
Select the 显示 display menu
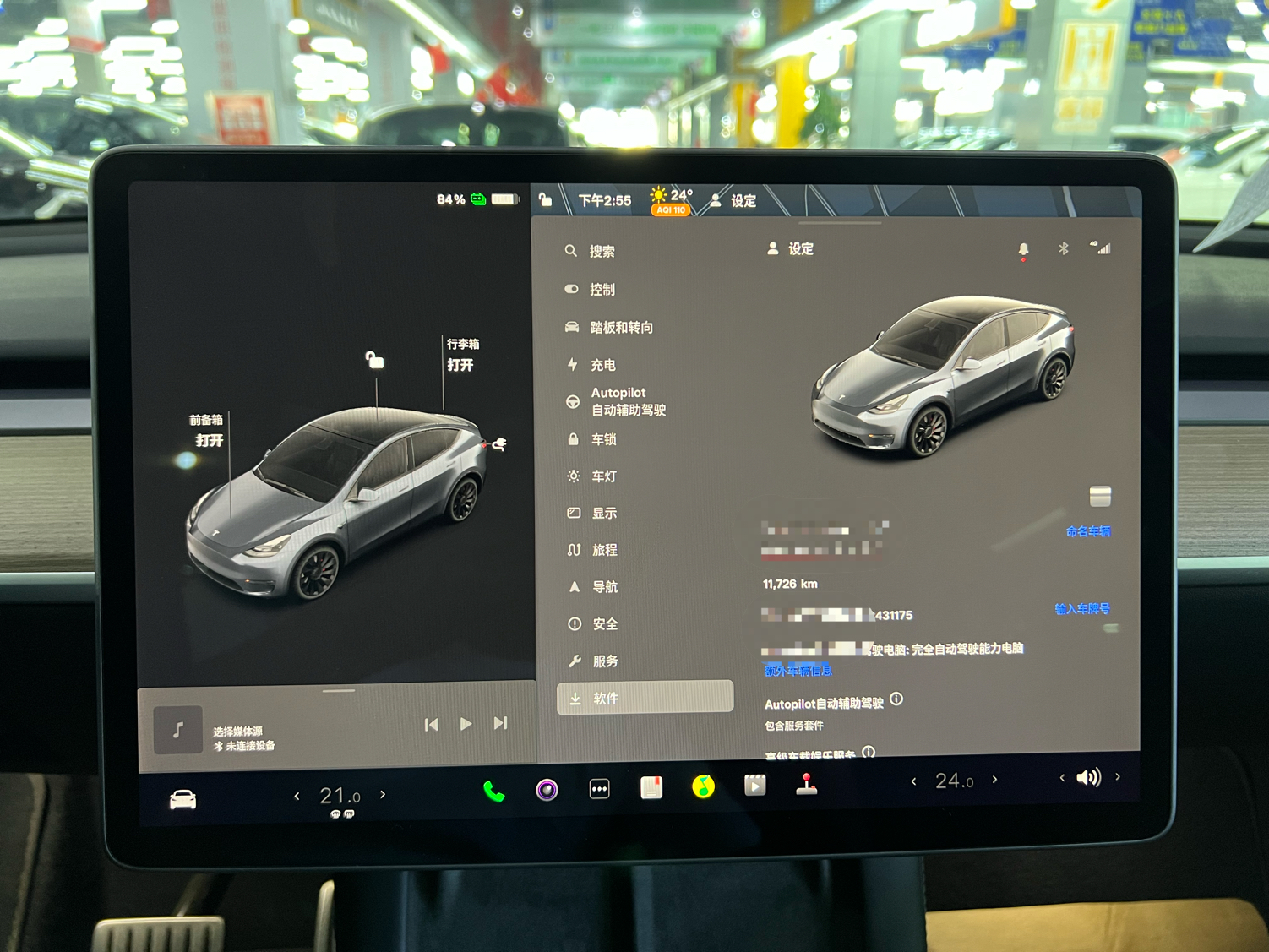[592, 513]
